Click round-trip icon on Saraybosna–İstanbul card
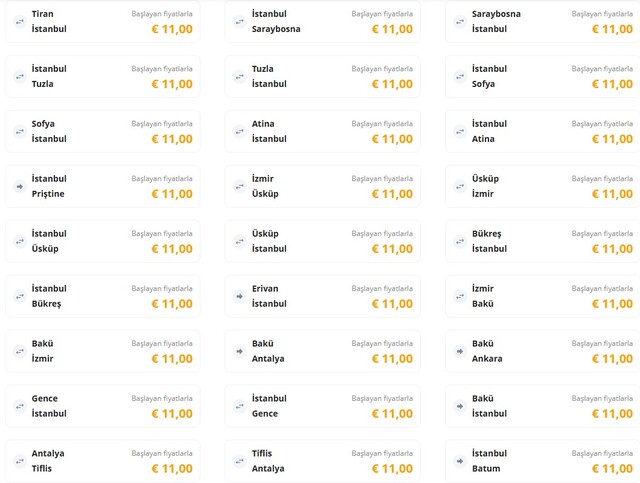Viewport: 640px width, 483px height. pyautogui.click(x=459, y=21)
